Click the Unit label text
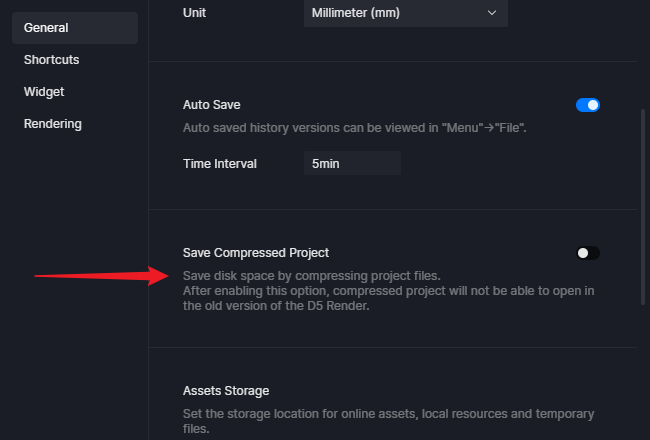650x440 pixels. 194,13
